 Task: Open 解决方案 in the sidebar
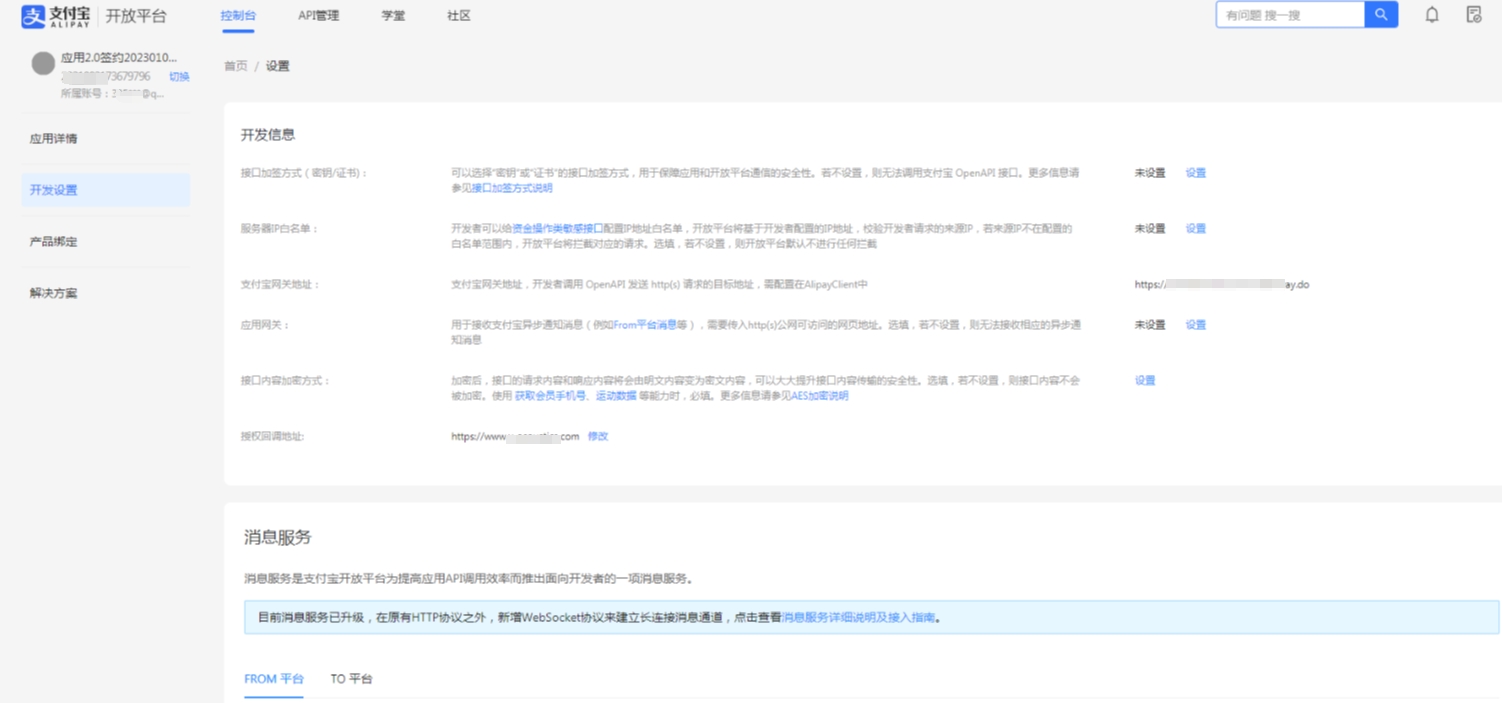pyautogui.click(x=54, y=294)
